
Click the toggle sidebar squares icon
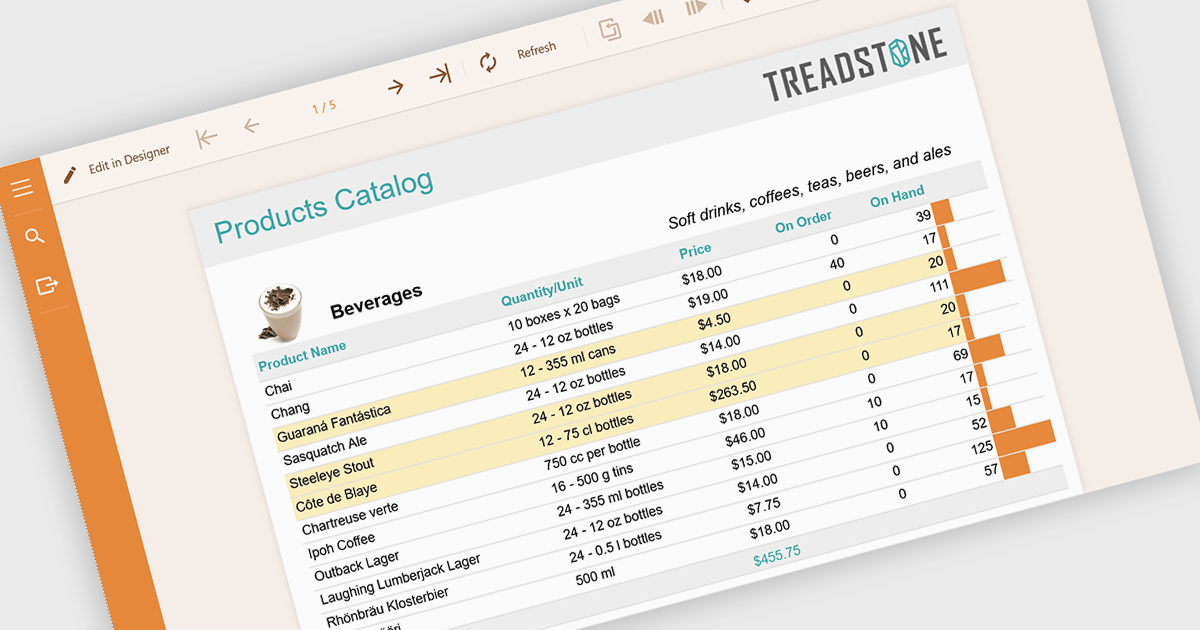coord(609,30)
